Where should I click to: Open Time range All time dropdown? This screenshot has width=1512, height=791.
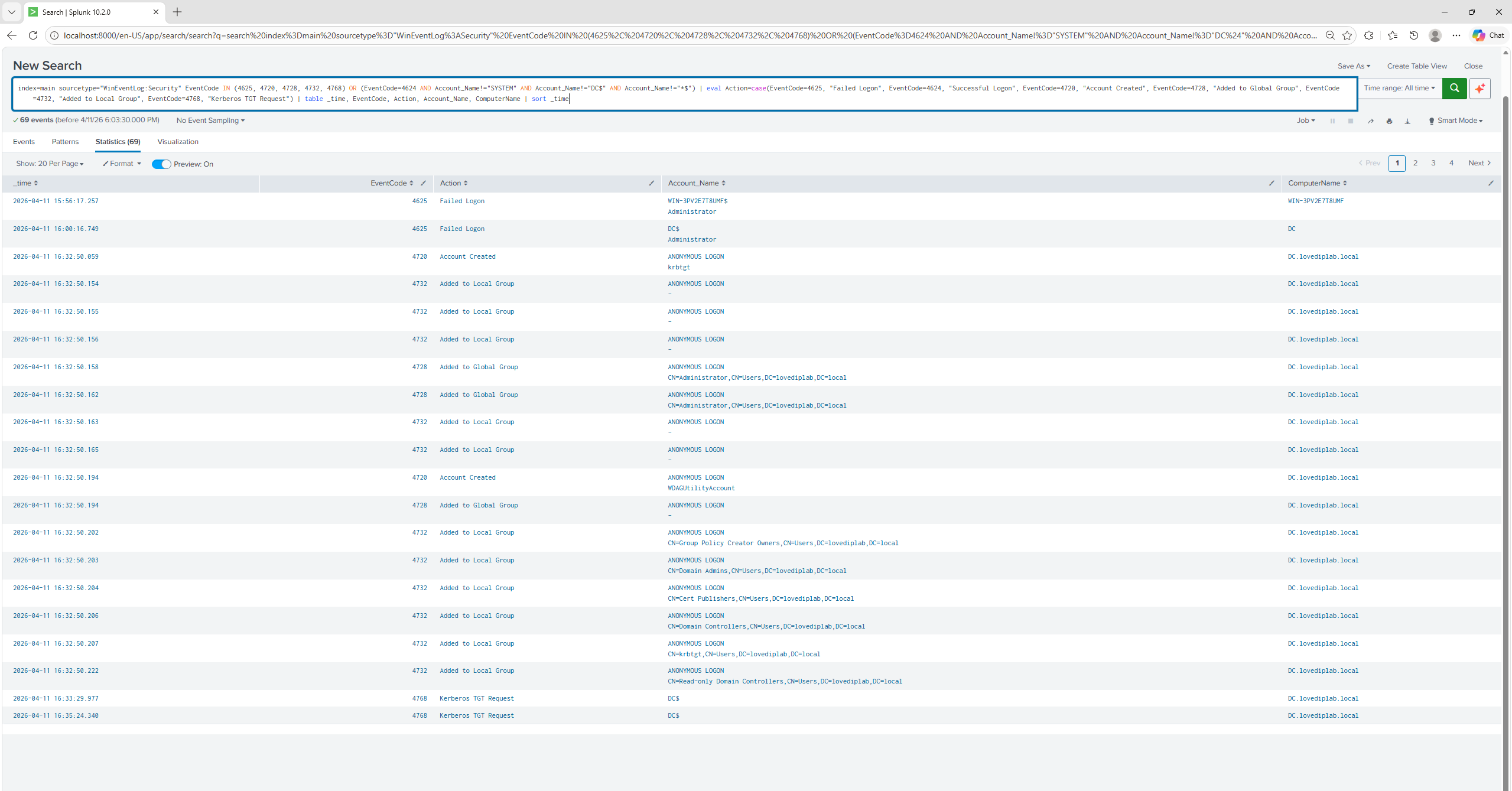coord(1399,88)
